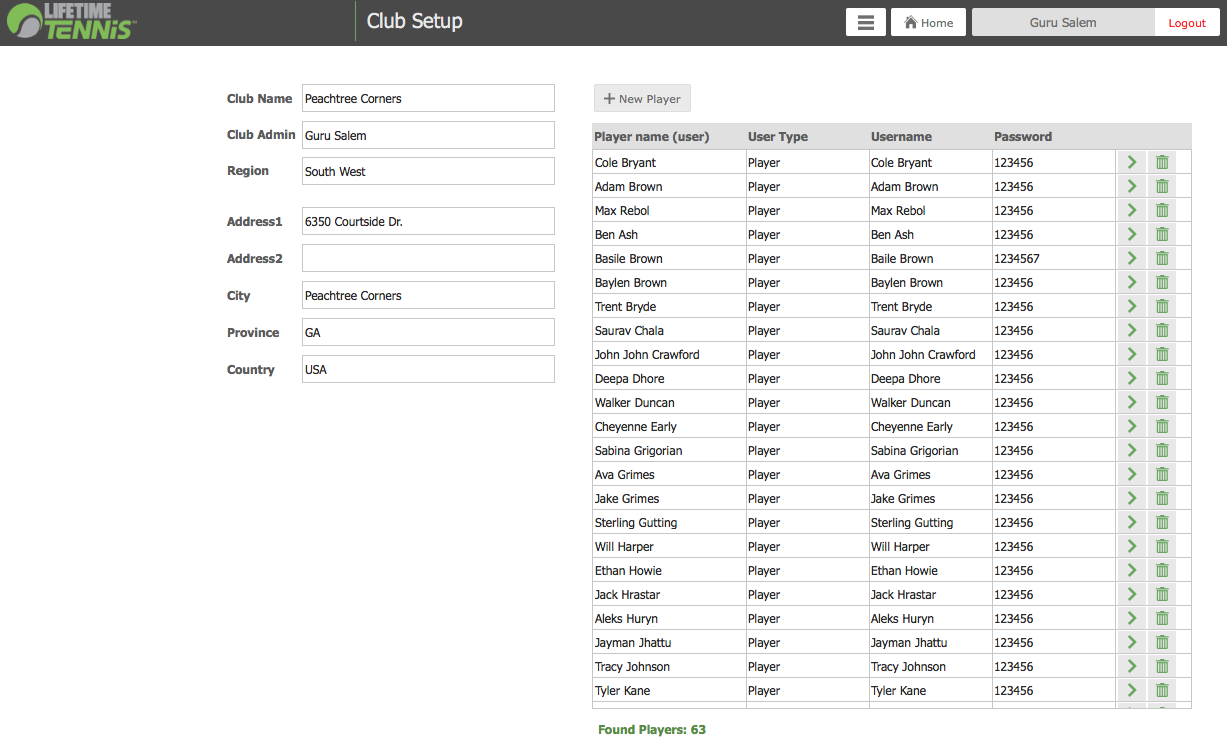This screenshot has width=1227, height=741.
Task: Delete player Walker Duncan
Action: [1162, 402]
